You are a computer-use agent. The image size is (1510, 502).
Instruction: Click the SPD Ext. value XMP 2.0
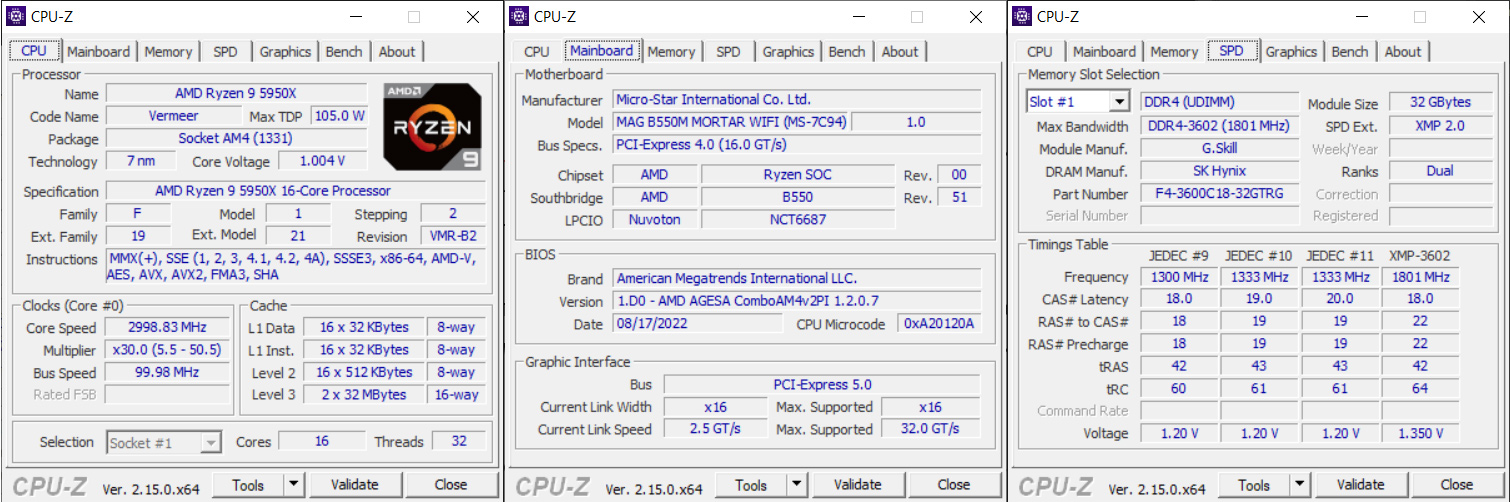1439,126
